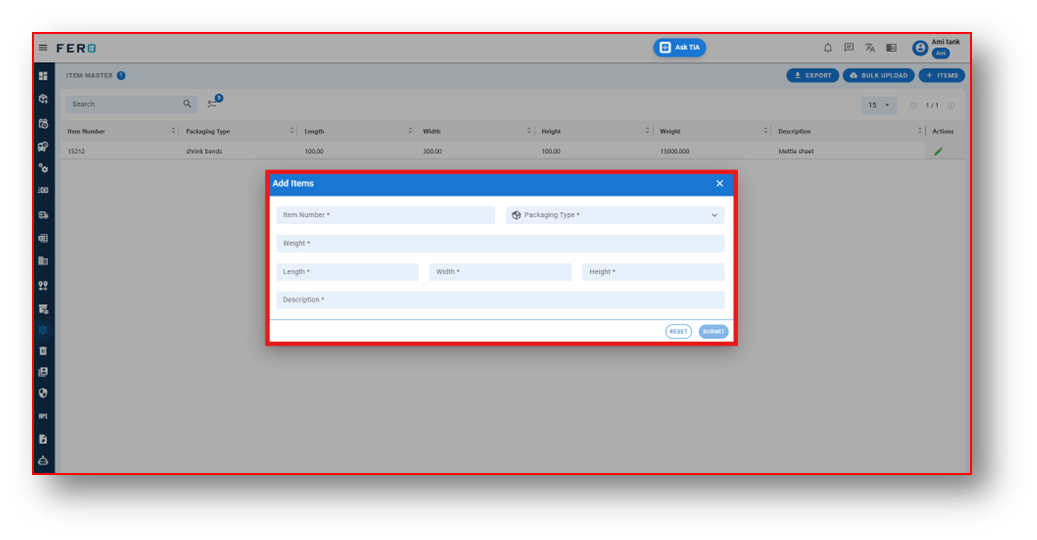This screenshot has height=540, width=1037.
Task: Open the trash bin icon in sidebar
Action: click(x=43, y=351)
